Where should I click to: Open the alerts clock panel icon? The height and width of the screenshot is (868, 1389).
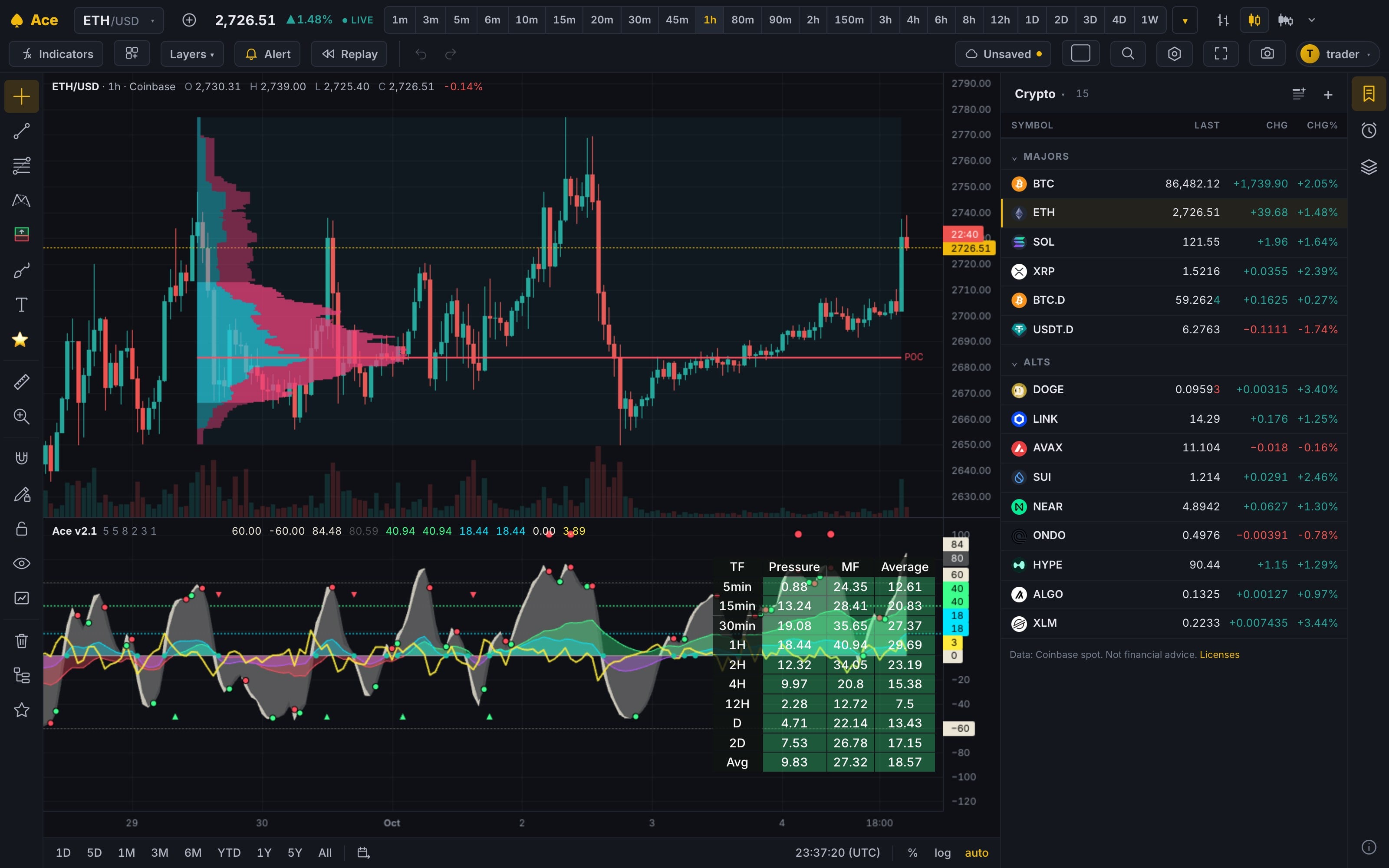[1368, 130]
